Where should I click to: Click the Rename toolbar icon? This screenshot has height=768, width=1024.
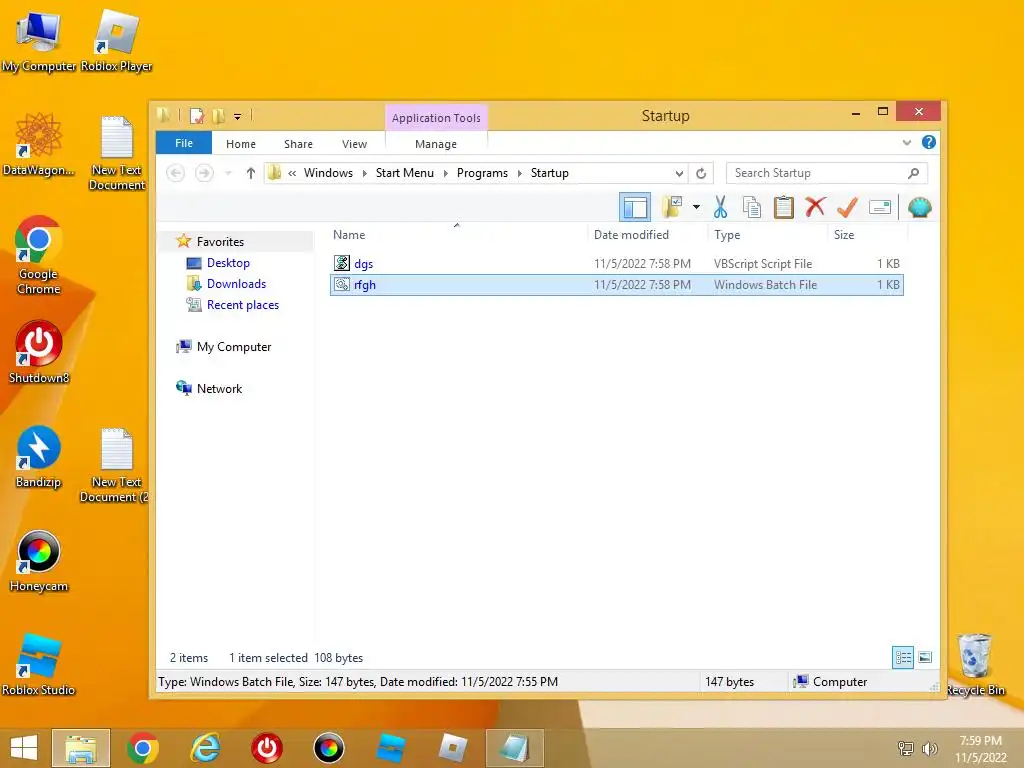click(x=880, y=208)
